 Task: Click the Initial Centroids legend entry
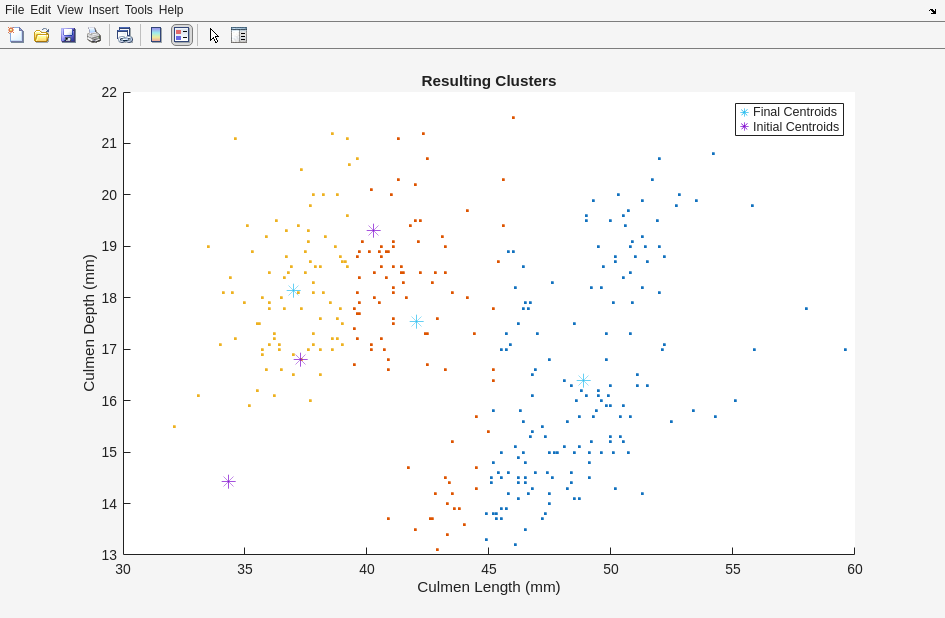tap(795, 127)
